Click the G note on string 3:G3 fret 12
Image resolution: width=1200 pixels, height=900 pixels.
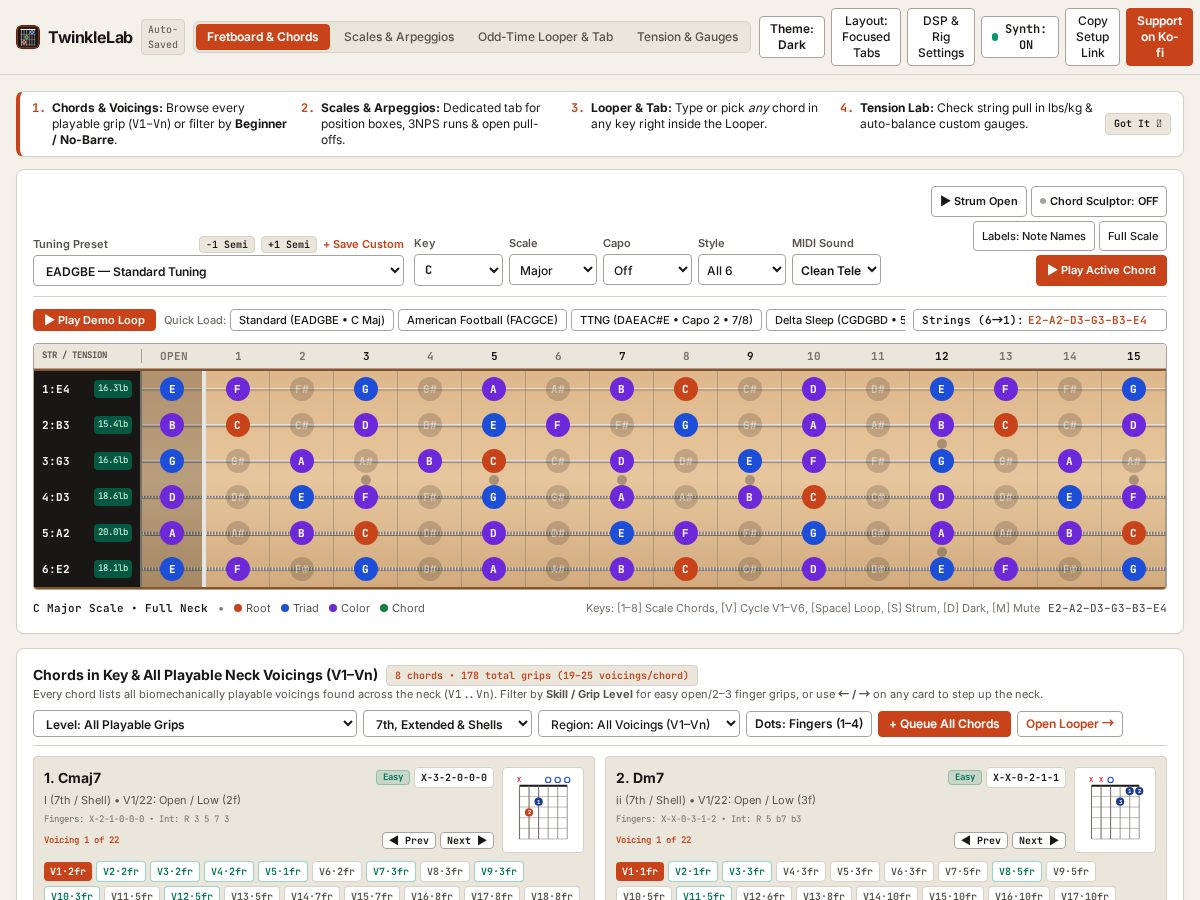click(942, 461)
